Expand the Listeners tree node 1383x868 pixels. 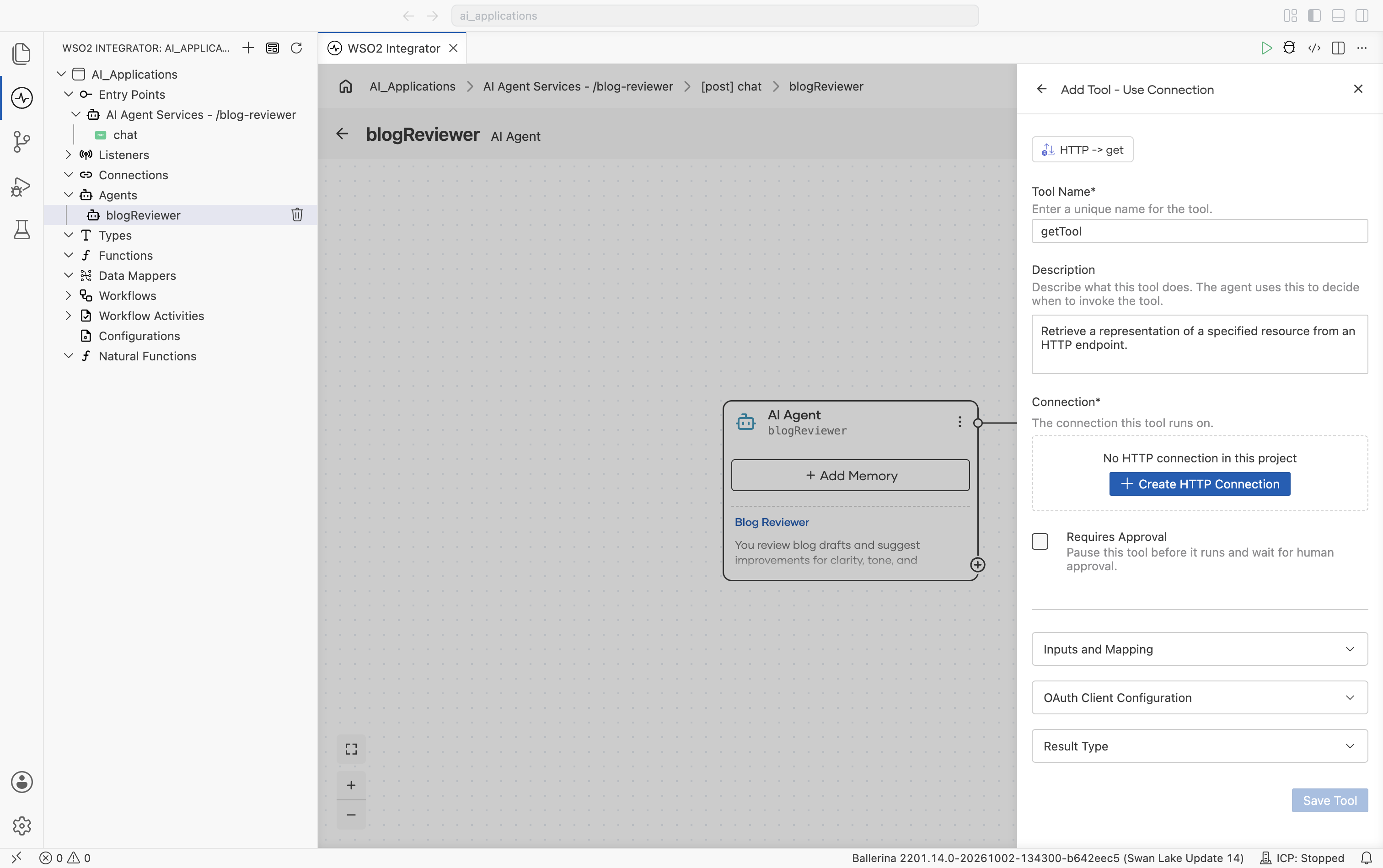[x=68, y=155]
